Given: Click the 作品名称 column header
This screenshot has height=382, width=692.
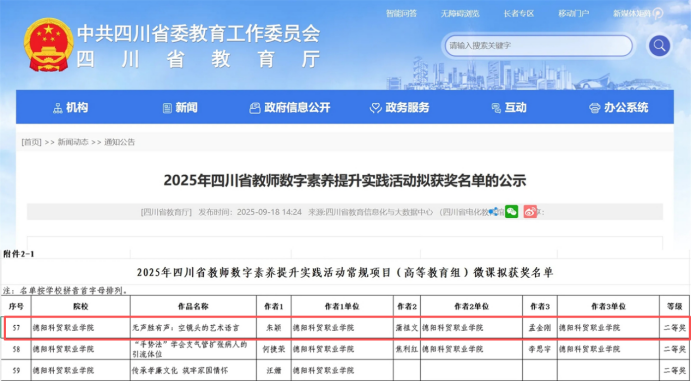Looking at the screenshot, I should coord(193,306).
